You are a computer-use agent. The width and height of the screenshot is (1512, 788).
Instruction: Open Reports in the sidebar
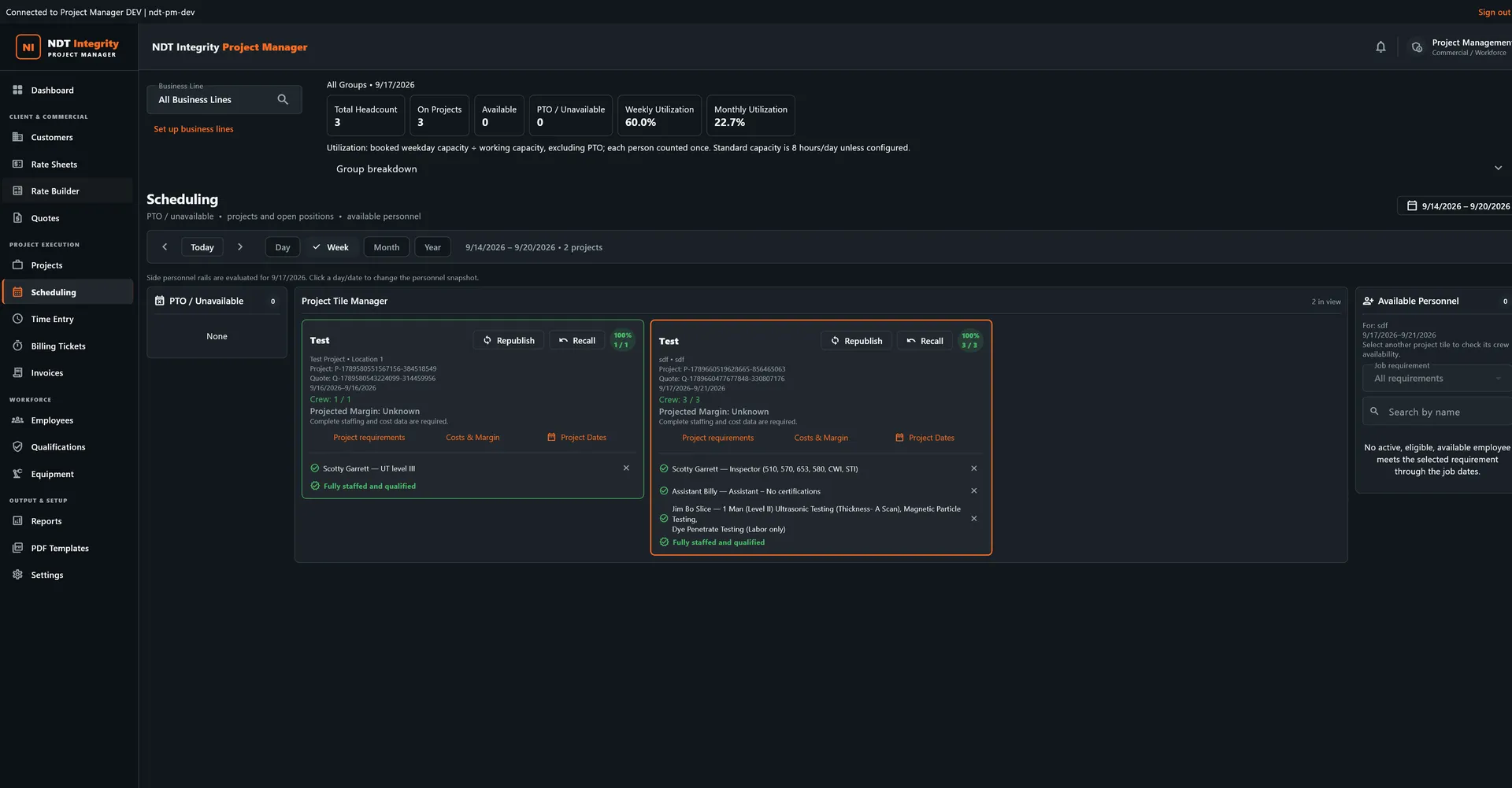click(68, 521)
